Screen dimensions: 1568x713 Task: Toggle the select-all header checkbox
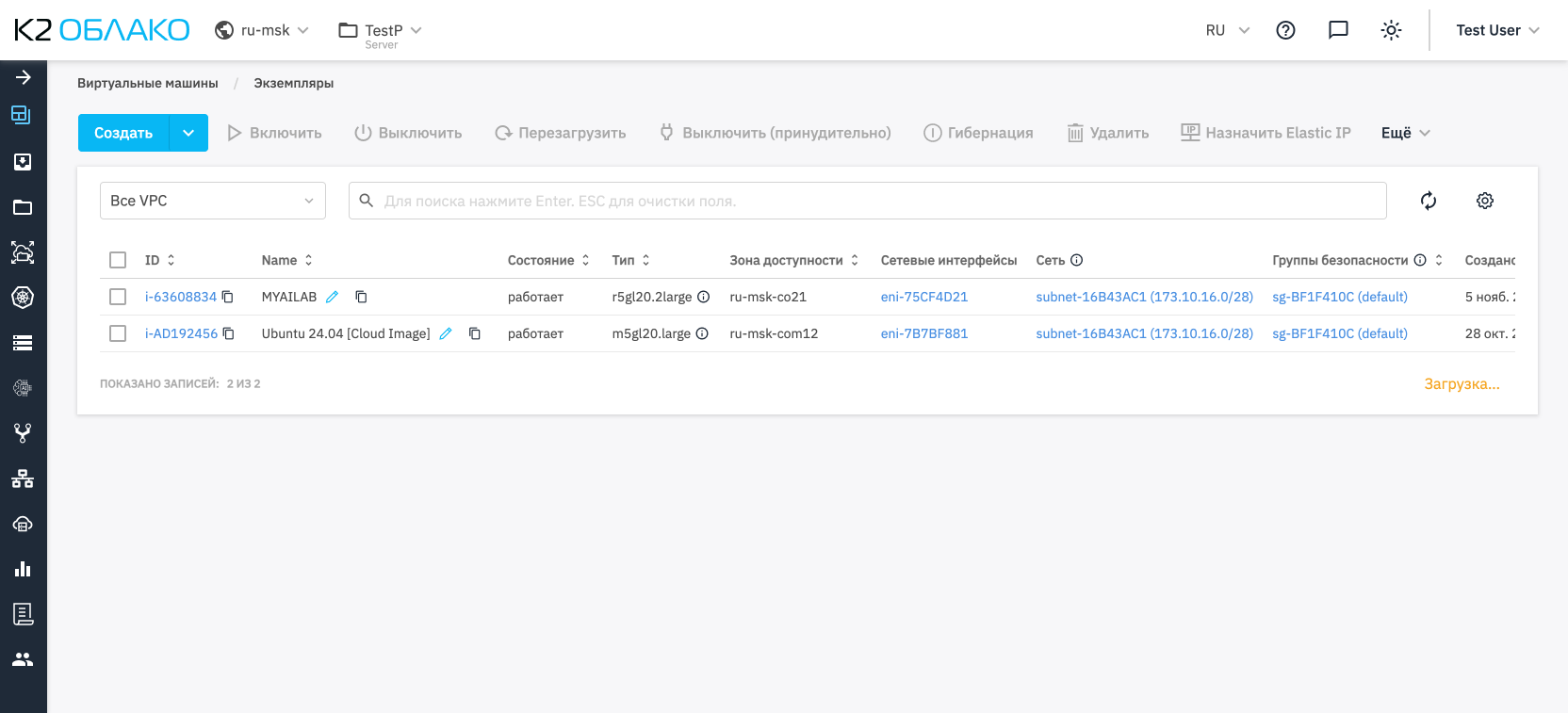click(118, 260)
